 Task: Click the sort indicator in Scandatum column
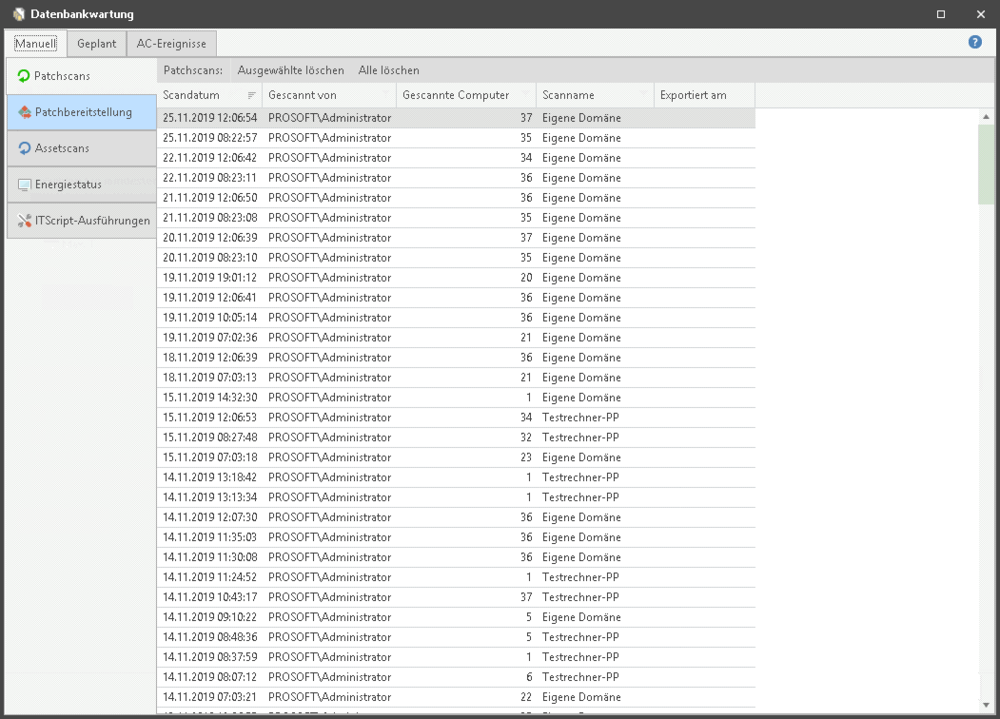pyautogui.click(x=252, y=95)
